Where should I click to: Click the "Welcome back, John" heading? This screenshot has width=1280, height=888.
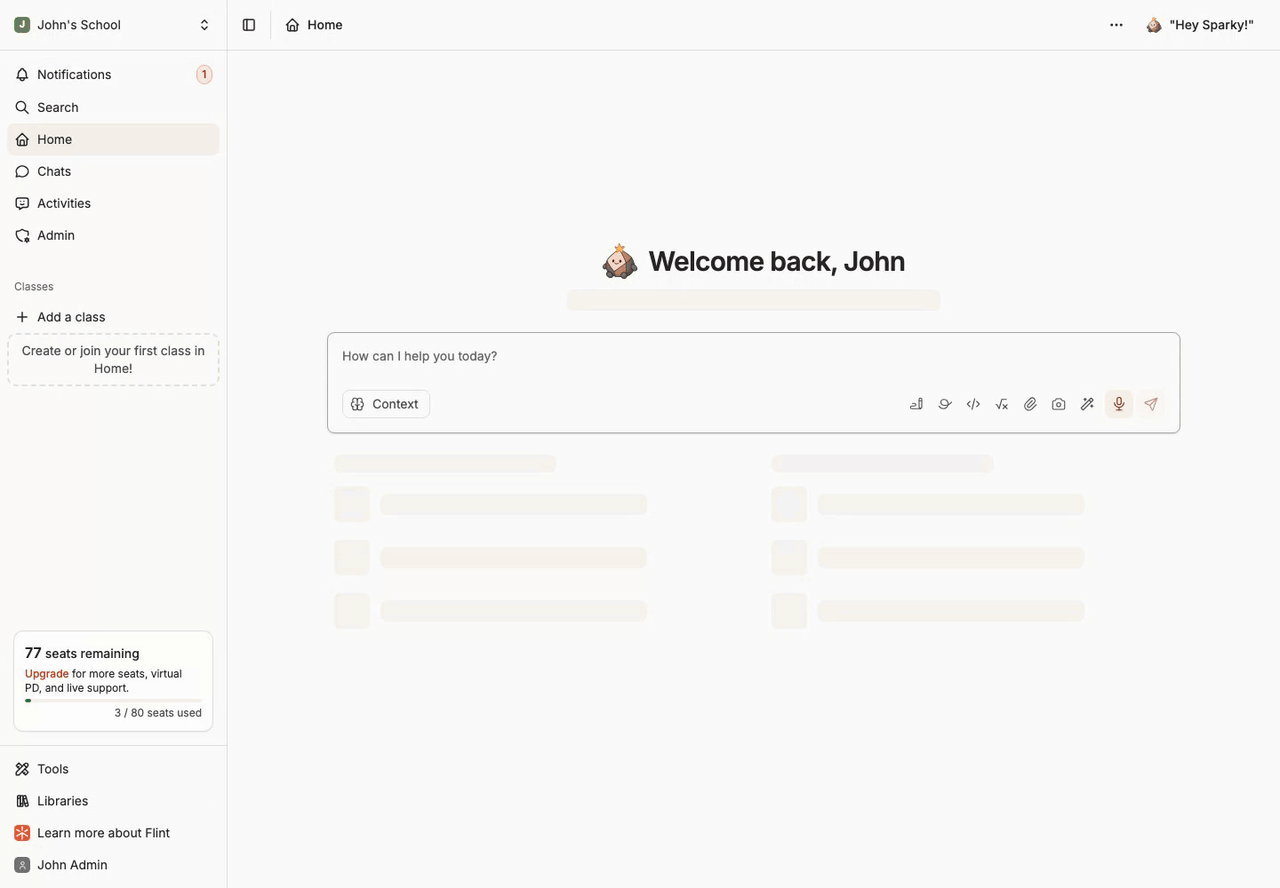776,261
